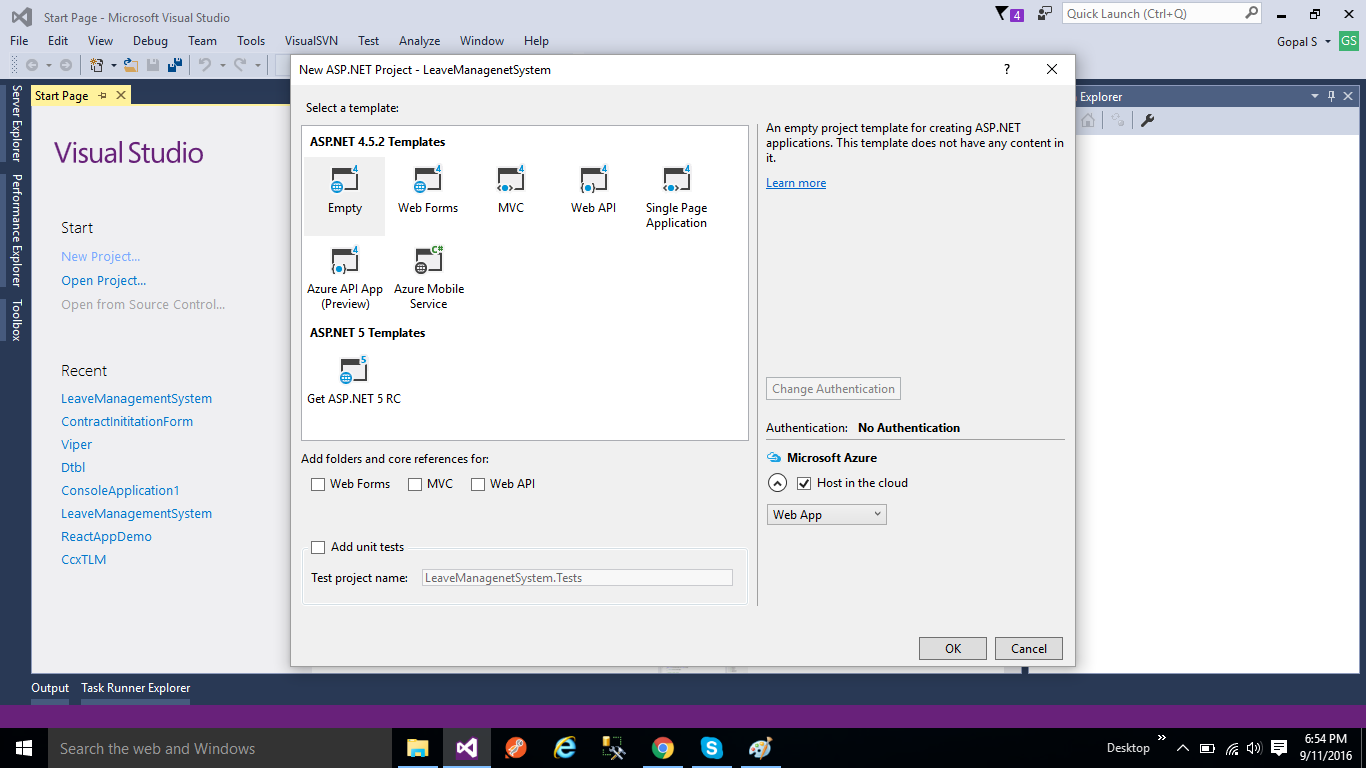This screenshot has height=768, width=1366.
Task: Open the Web App dropdown
Action: (826, 514)
